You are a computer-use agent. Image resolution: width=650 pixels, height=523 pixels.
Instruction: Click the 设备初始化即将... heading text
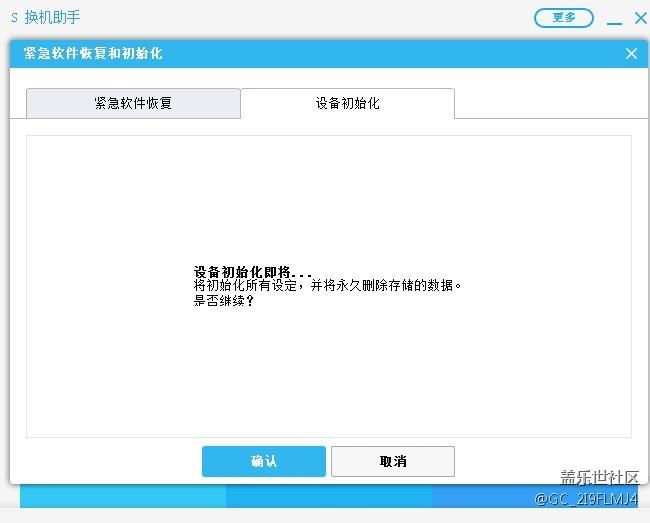point(252,272)
